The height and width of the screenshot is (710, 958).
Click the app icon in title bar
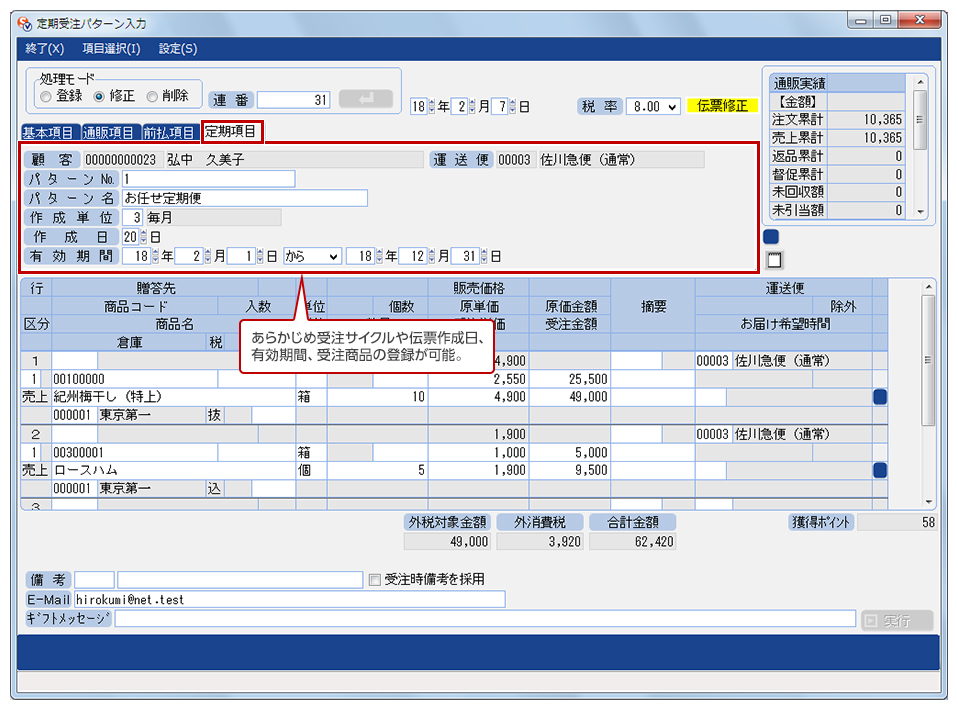pos(25,21)
